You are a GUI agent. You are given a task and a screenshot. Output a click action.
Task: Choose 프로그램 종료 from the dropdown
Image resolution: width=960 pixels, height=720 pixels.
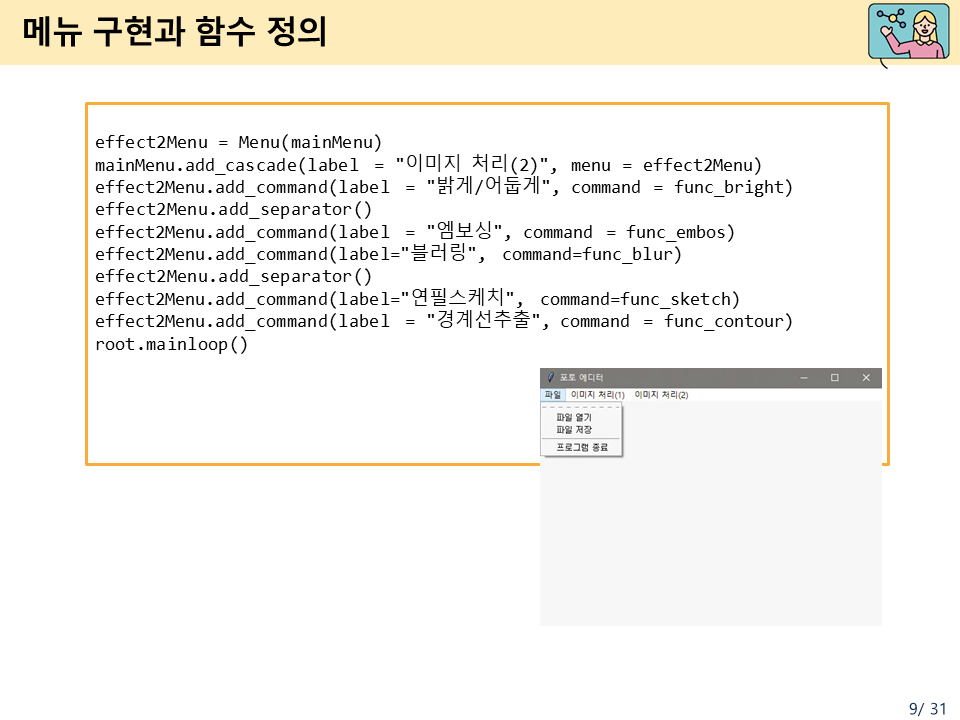coord(582,448)
